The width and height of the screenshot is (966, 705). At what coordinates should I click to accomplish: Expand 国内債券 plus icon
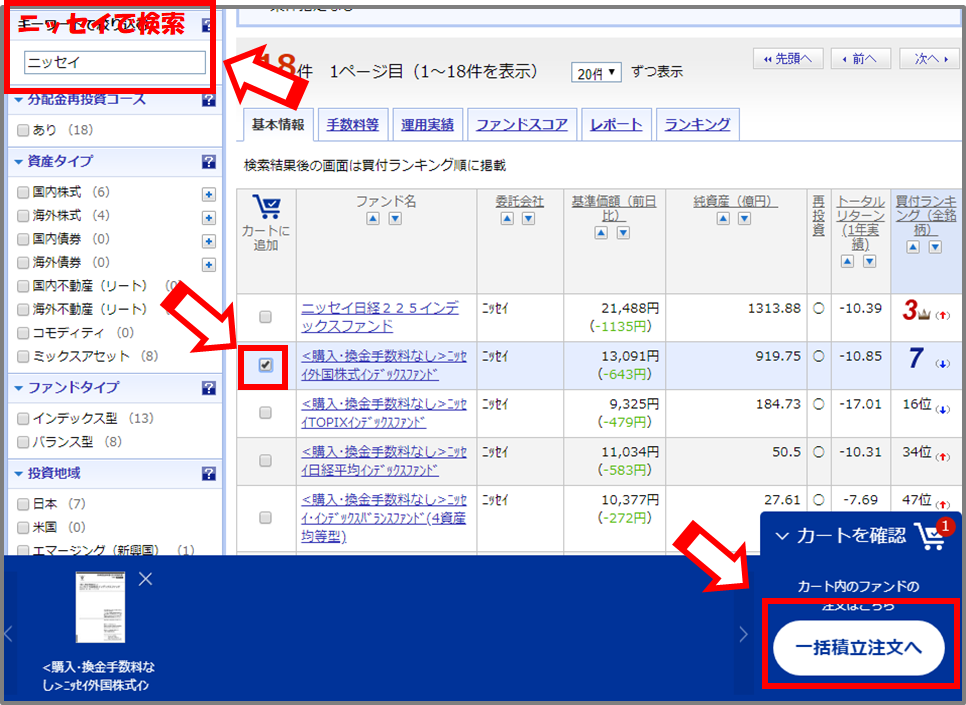click(x=209, y=242)
